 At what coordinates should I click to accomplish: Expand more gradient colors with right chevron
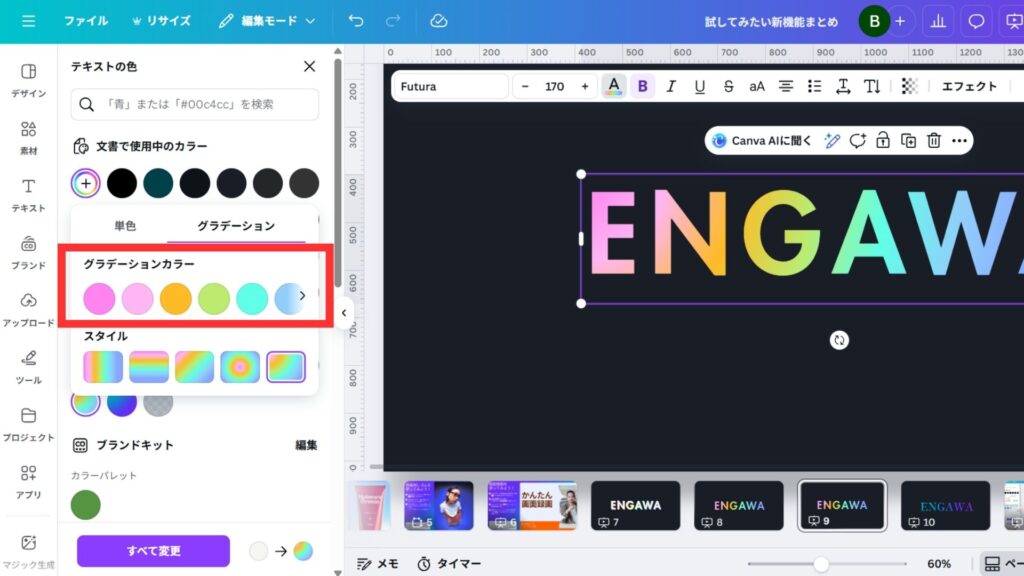click(x=302, y=296)
